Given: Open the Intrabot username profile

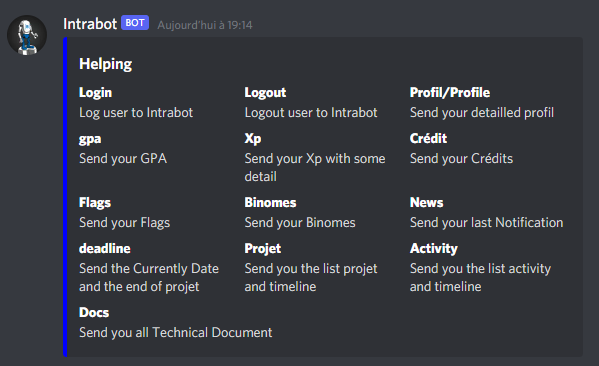Looking at the screenshot, I should [90, 24].
